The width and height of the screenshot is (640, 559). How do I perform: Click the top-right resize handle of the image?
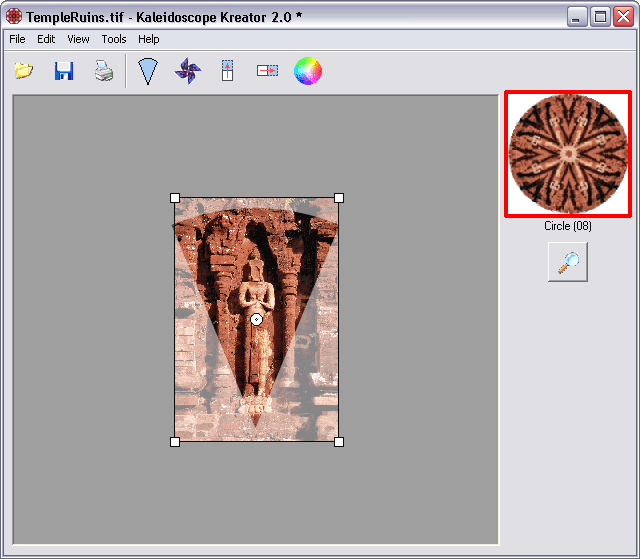[339, 198]
